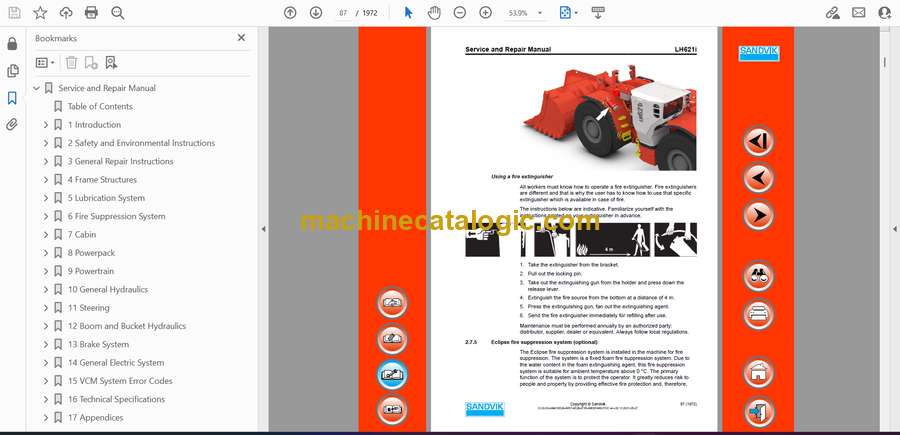Expand the 1 Introduction bookmark
This screenshot has height=435, width=900.
(46, 125)
